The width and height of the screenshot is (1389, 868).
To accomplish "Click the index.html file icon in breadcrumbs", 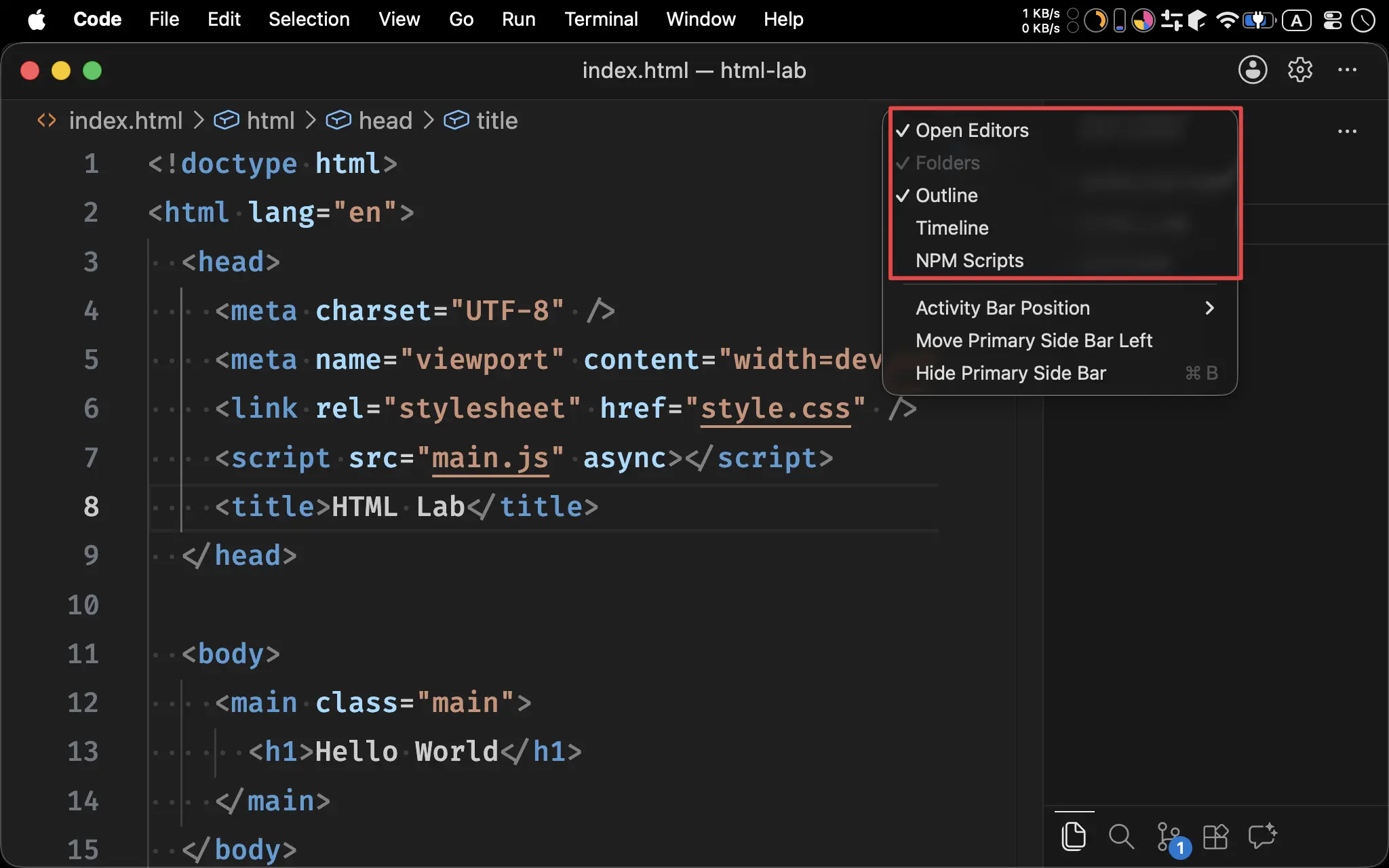I will [x=46, y=121].
